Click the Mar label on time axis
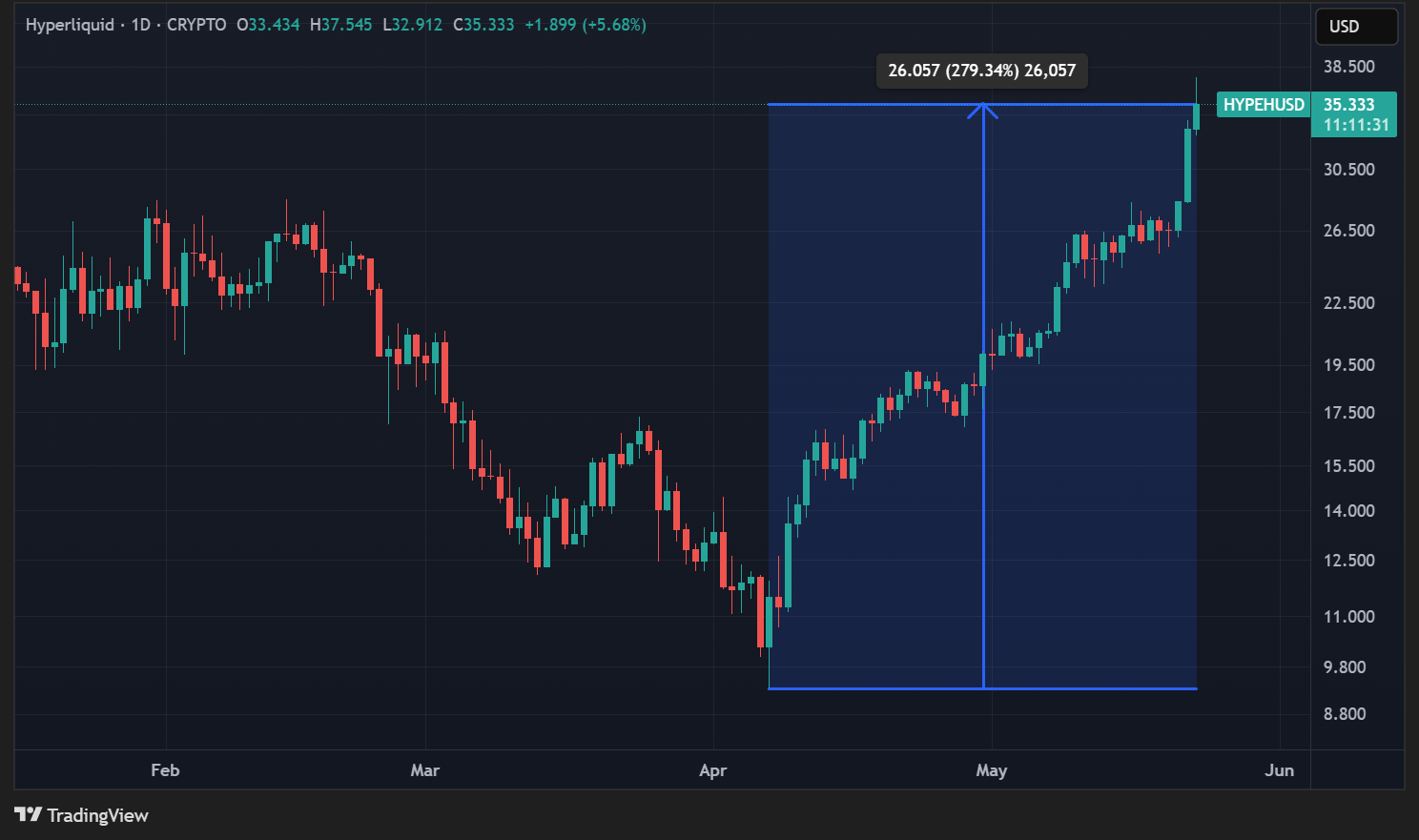1419x840 pixels. (x=424, y=770)
